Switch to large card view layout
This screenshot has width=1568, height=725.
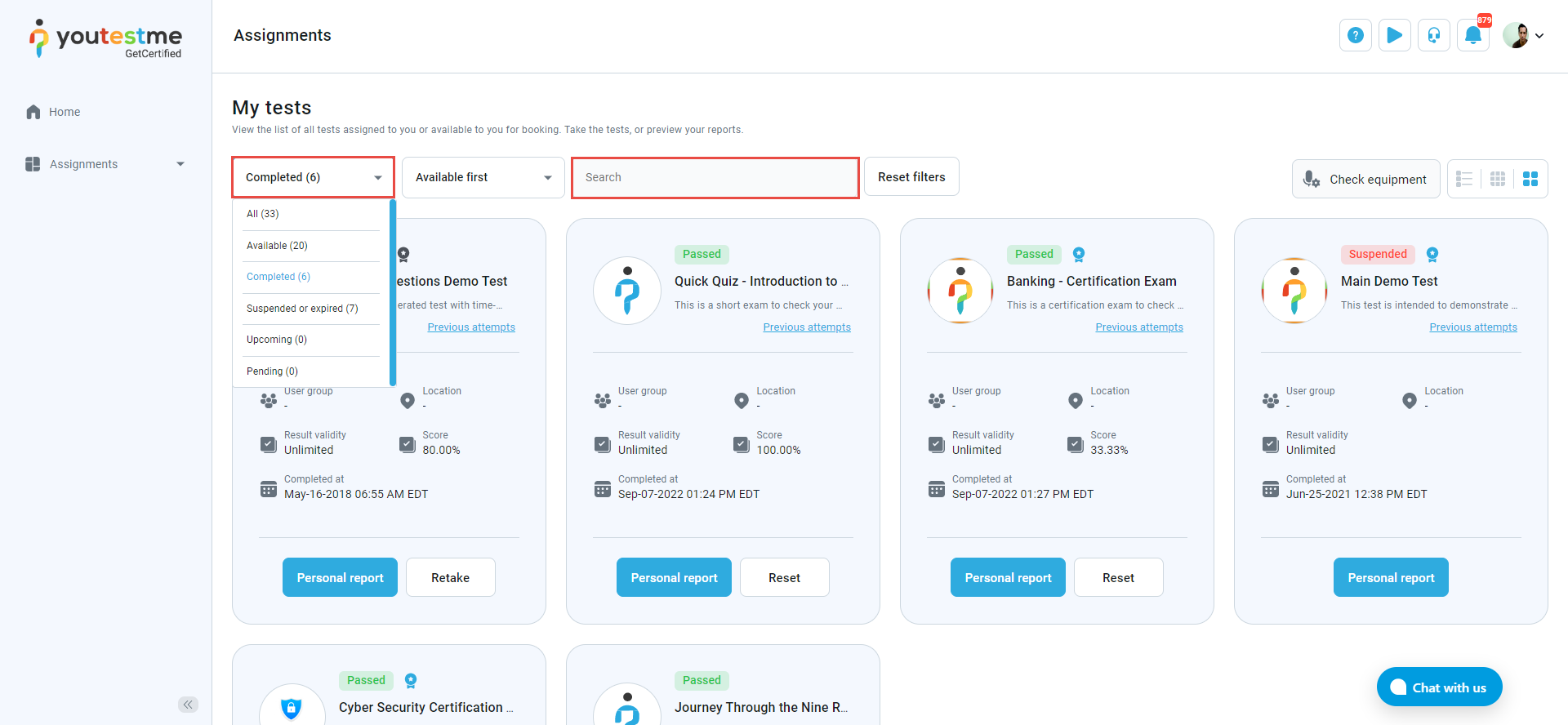click(x=1530, y=179)
